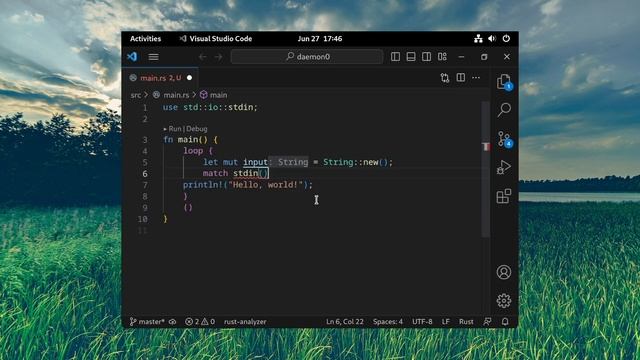Screen dimensions: 640x360
Task: Click the 'loop' keyword on line 4
Action: (193, 151)
